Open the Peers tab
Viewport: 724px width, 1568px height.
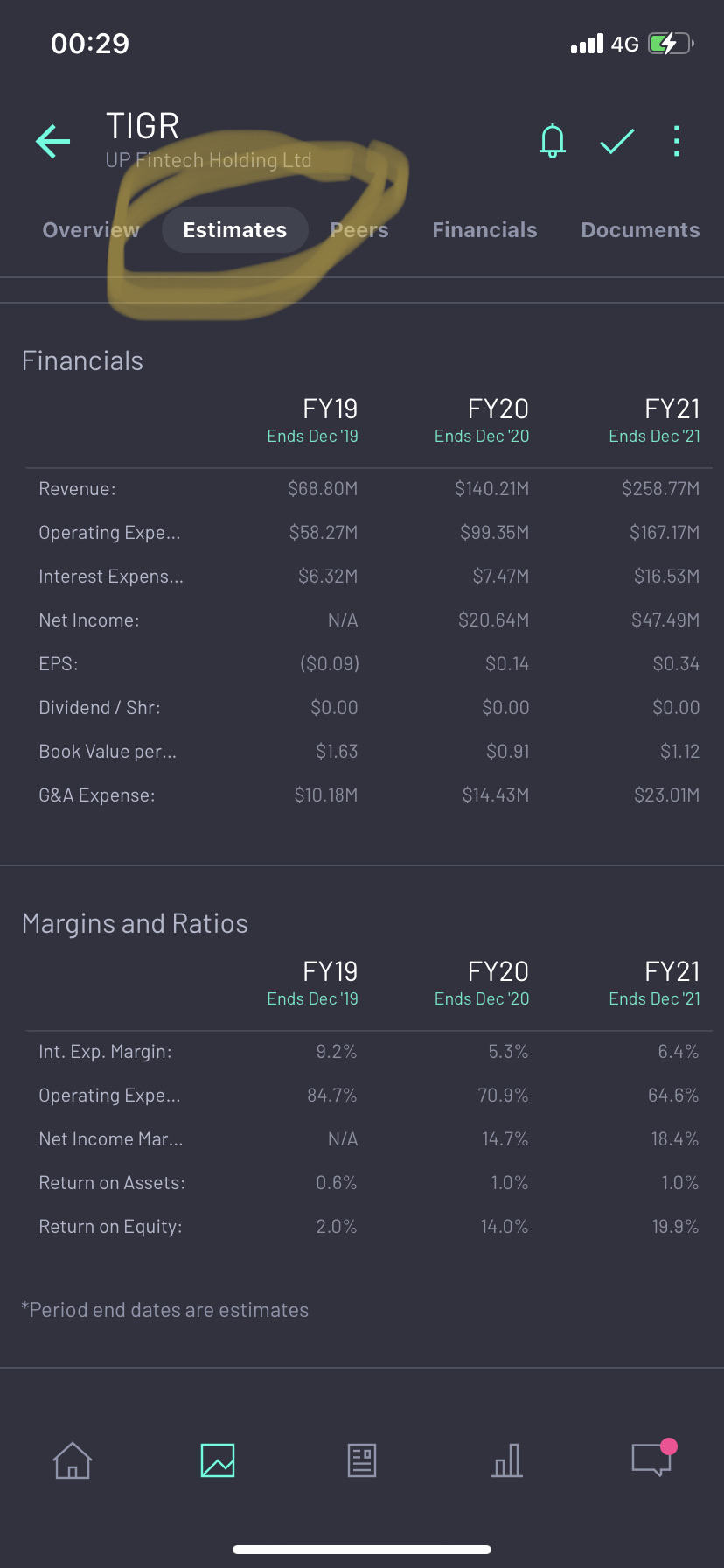359,230
